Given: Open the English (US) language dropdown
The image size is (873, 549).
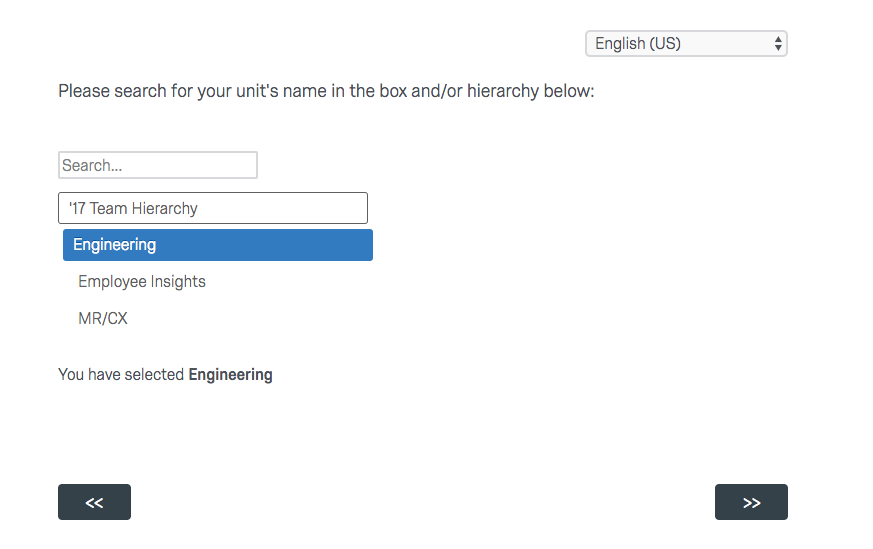Looking at the screenshot, I should tap(685, 44).
